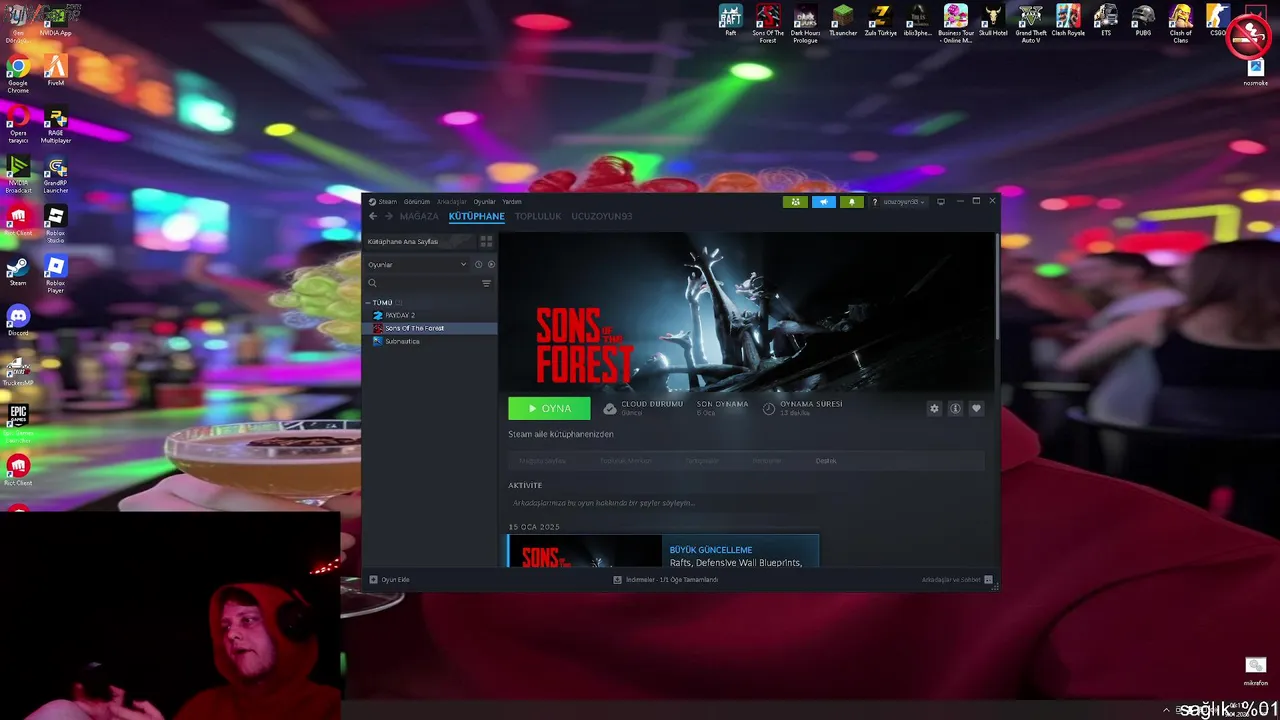Open the Epic Games Launcher shortcut

point(18,422)
